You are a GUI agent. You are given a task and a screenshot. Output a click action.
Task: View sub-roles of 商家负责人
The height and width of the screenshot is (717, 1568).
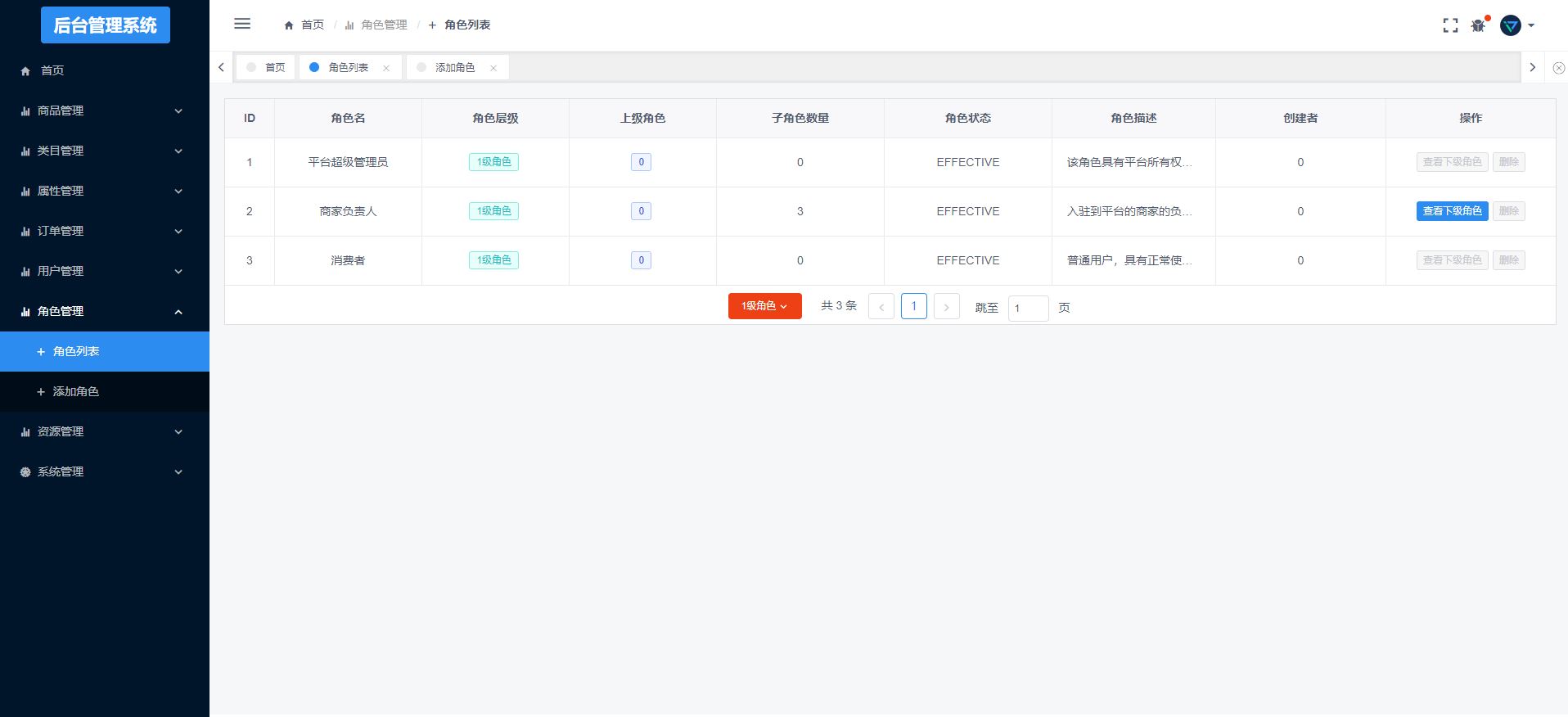[1452, 211]
